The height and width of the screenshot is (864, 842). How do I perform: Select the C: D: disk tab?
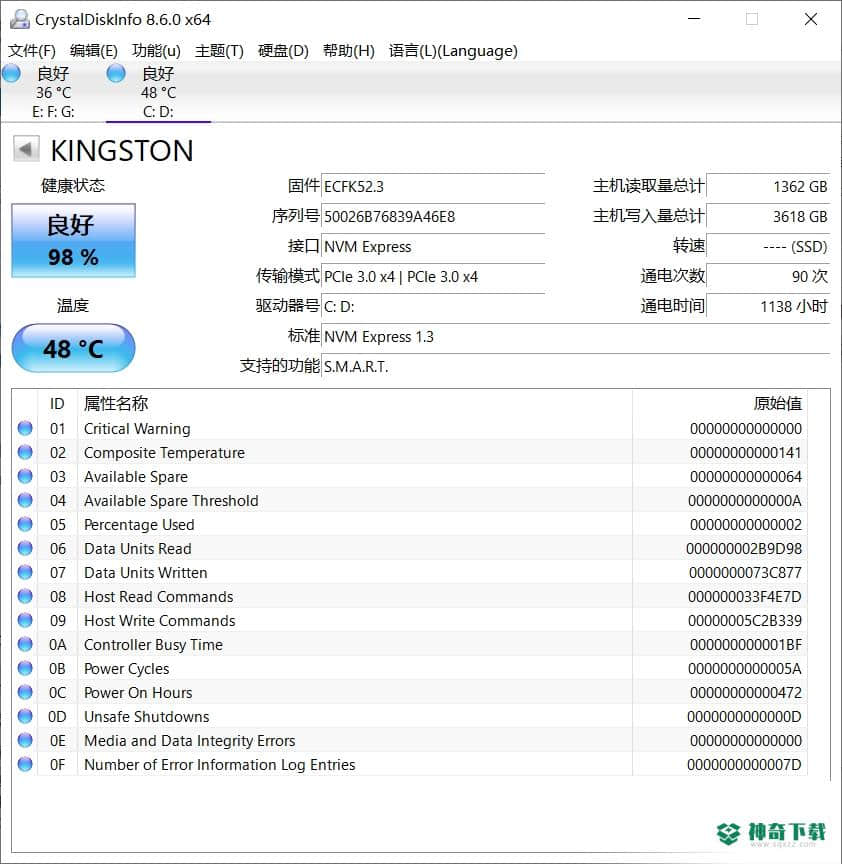[x=158, y=92]
